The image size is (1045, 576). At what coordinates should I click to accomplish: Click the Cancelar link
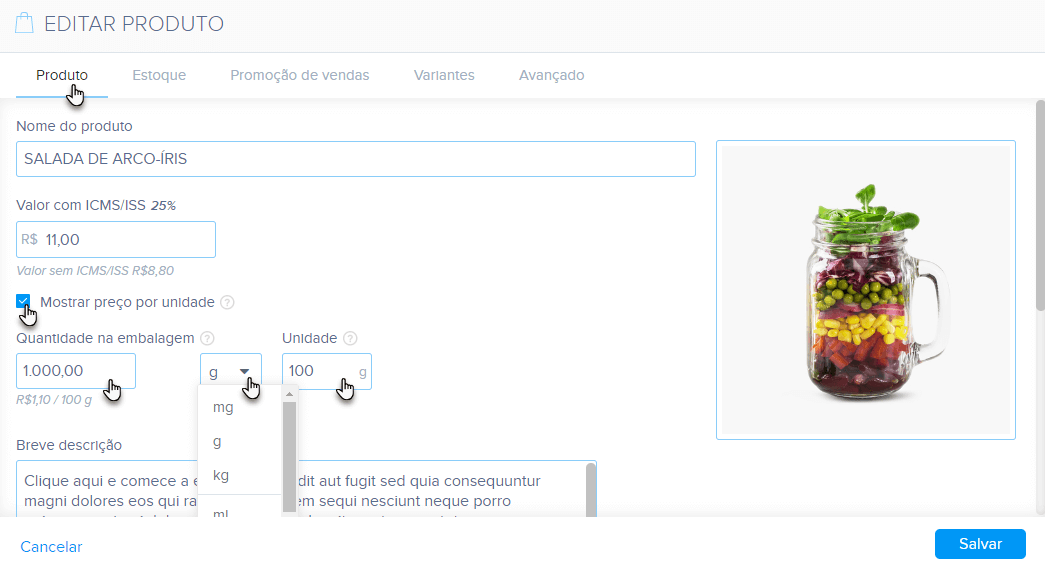pyautogui.click(x=51, y=547)
